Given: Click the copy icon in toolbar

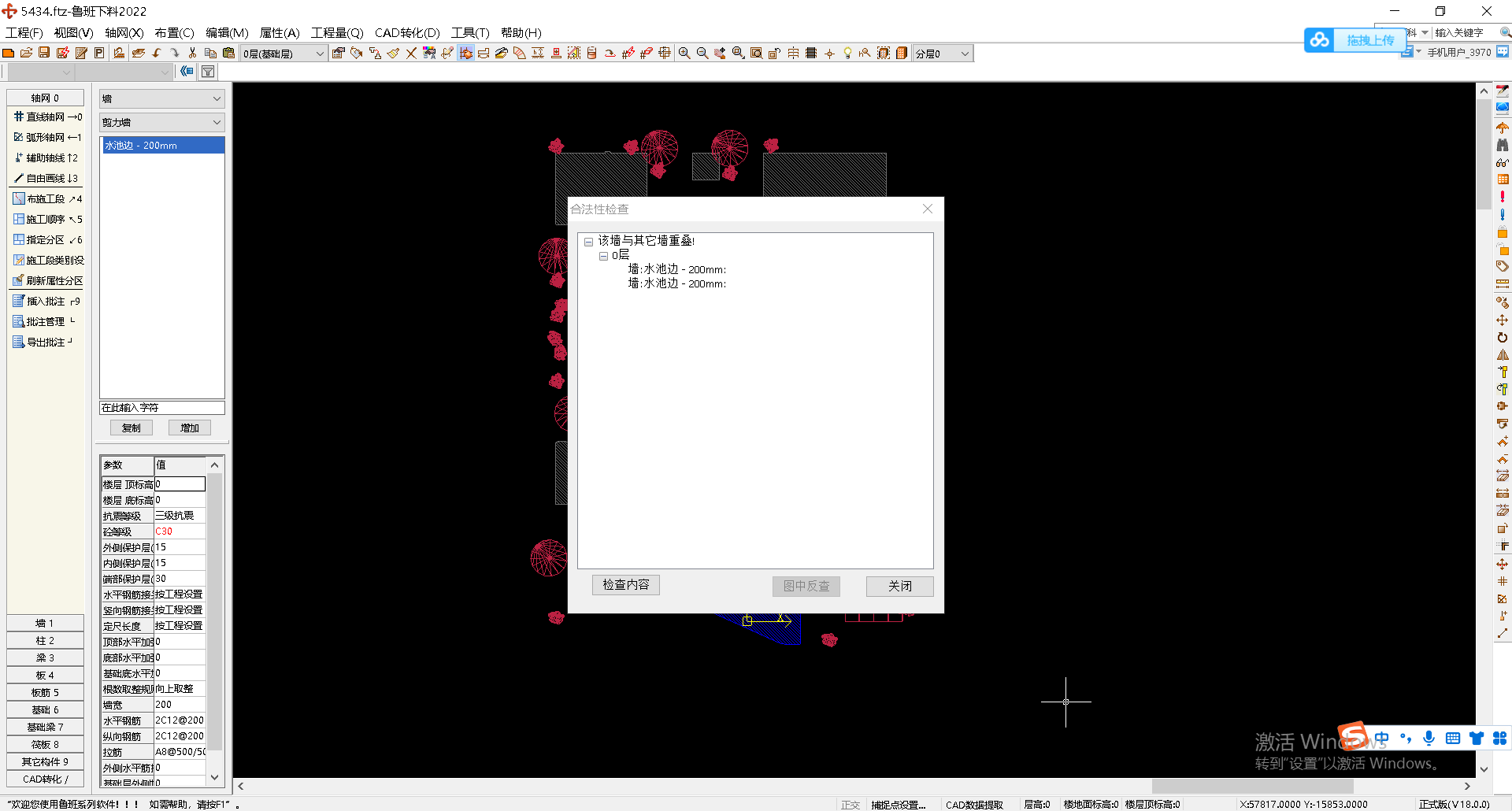Looking at the screenshot, I should point(210,53).
